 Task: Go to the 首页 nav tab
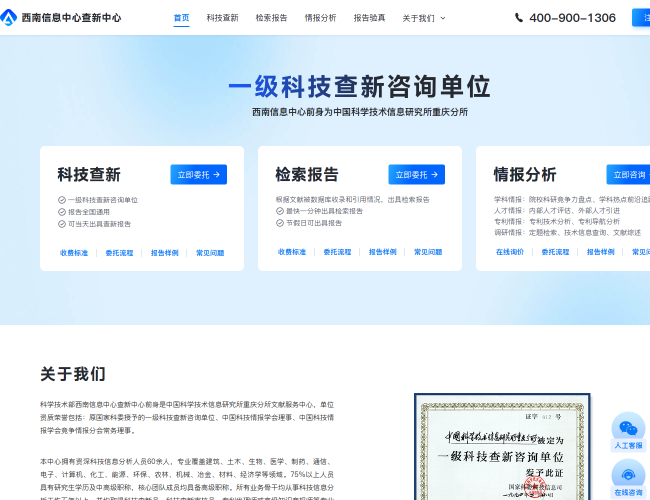181,18
